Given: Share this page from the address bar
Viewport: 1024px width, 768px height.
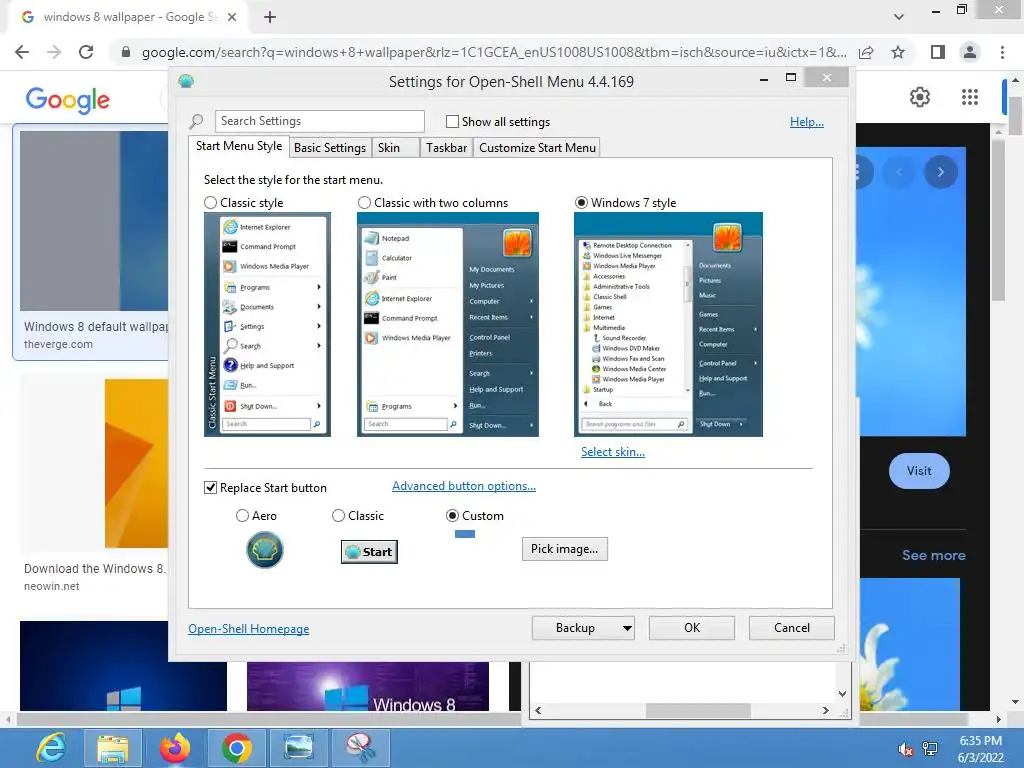Looking at the screenshot, I should (866, 52).
